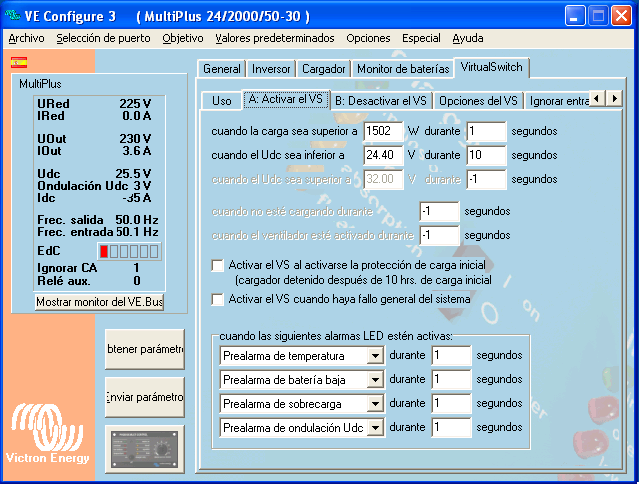
Task: Click the Frec. salida 50.0 Hz reading
Action: click(137, 220)
